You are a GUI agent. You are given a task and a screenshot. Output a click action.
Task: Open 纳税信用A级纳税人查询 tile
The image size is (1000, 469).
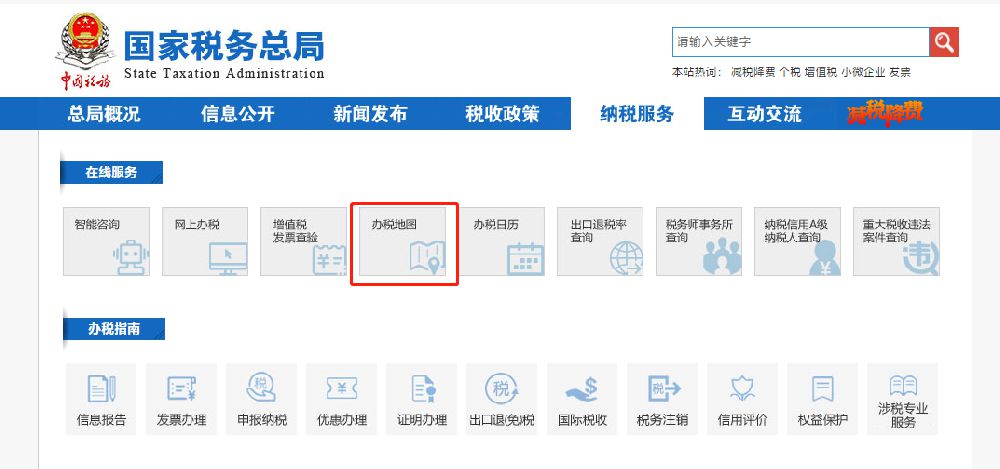click(x=797, y=241)
